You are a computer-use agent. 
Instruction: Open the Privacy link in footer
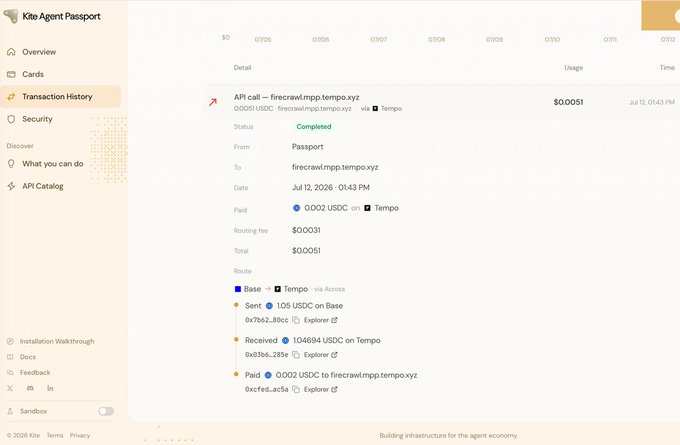click(x=80, y=435)
